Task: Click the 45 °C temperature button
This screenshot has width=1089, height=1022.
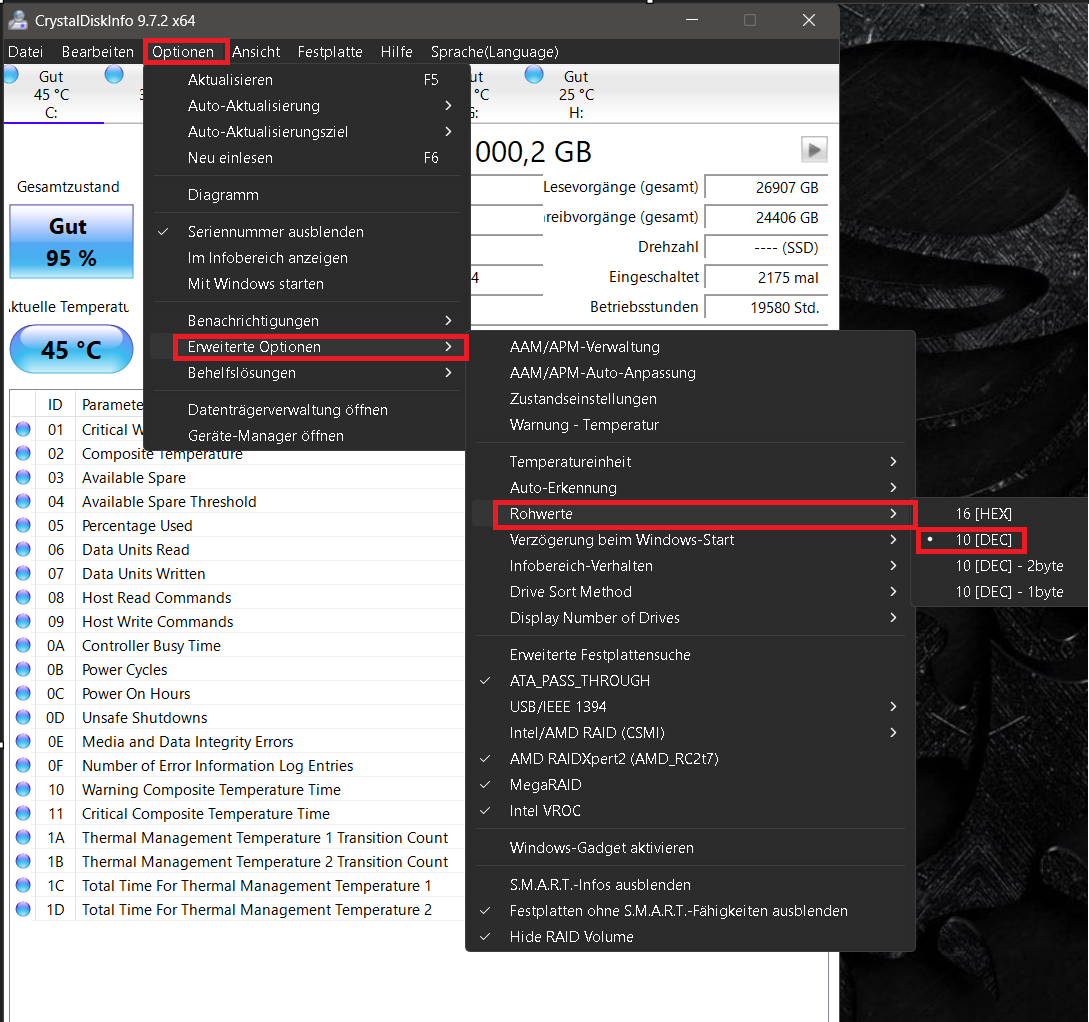Action: 72,349
